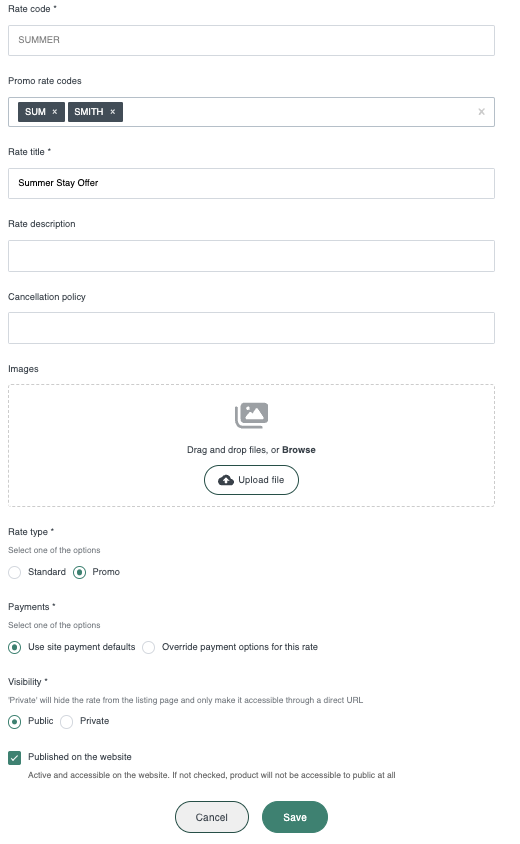Set visibility to Public

click(x=15, y=722)
